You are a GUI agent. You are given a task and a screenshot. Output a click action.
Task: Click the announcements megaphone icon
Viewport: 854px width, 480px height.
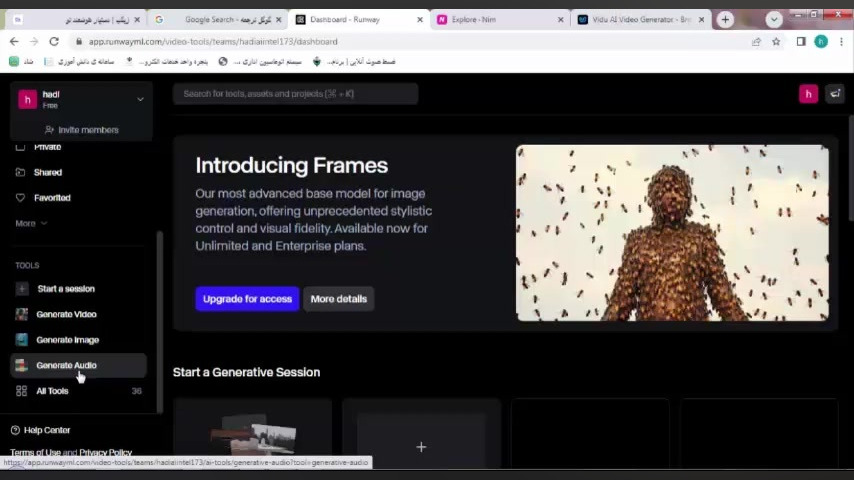click(835, 94)
